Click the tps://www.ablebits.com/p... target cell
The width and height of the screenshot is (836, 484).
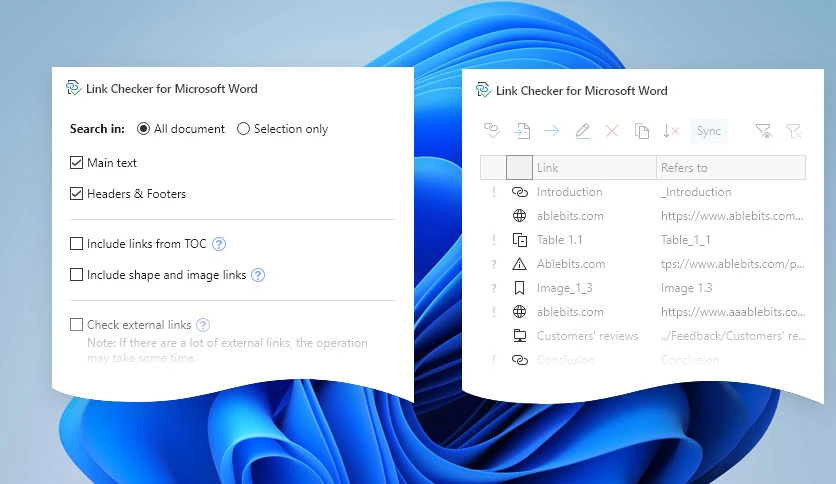(x=733, y=264)
